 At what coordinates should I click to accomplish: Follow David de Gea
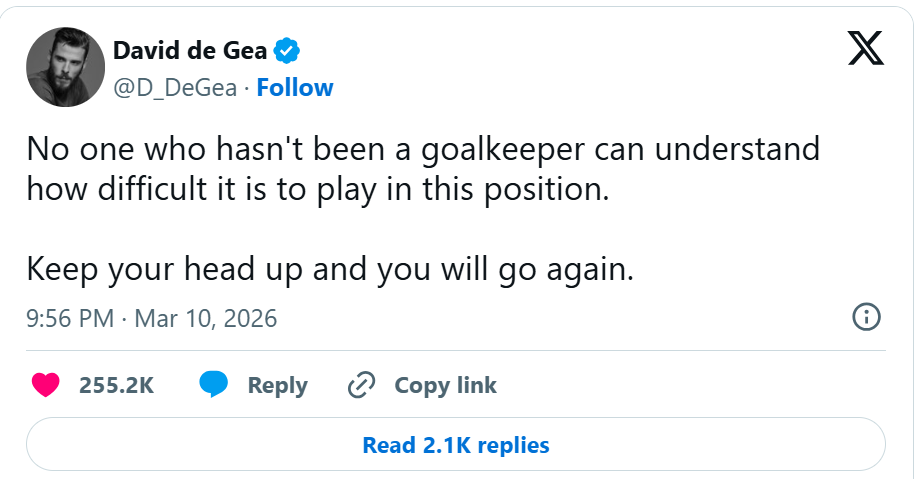tap(295, 88)
